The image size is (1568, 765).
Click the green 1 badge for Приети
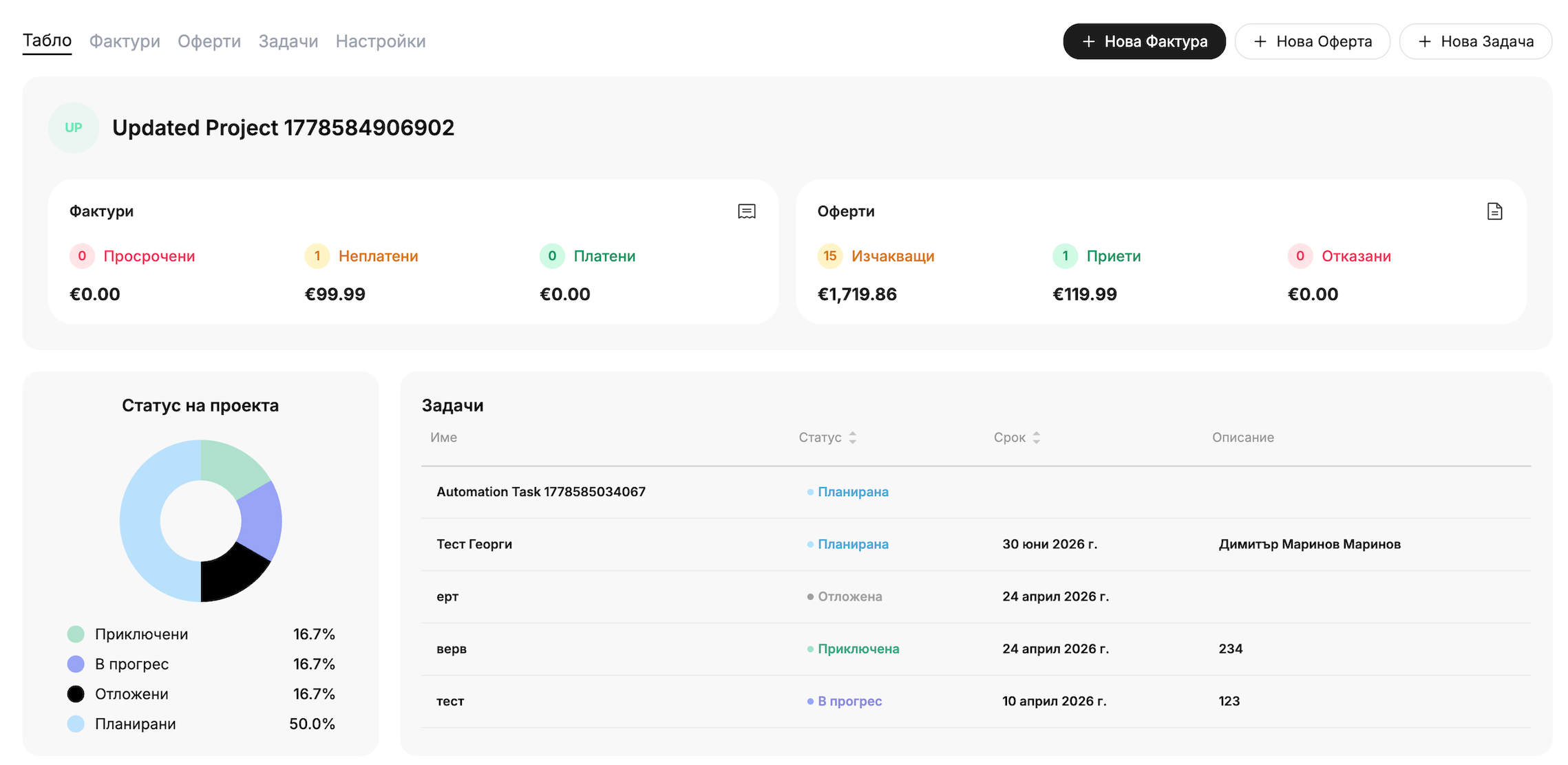pos(1066,256)
